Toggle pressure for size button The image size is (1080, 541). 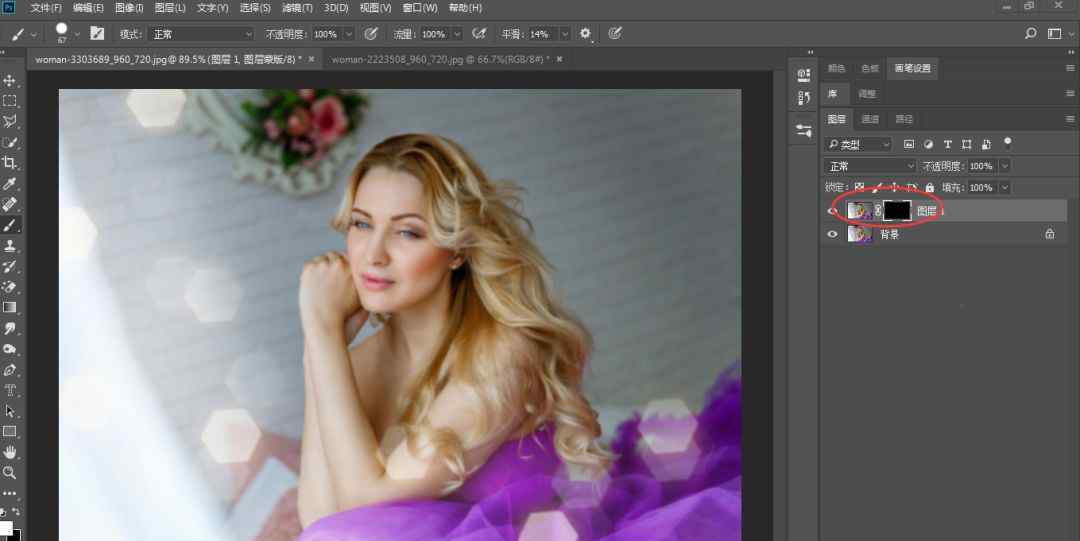(615, 33)
